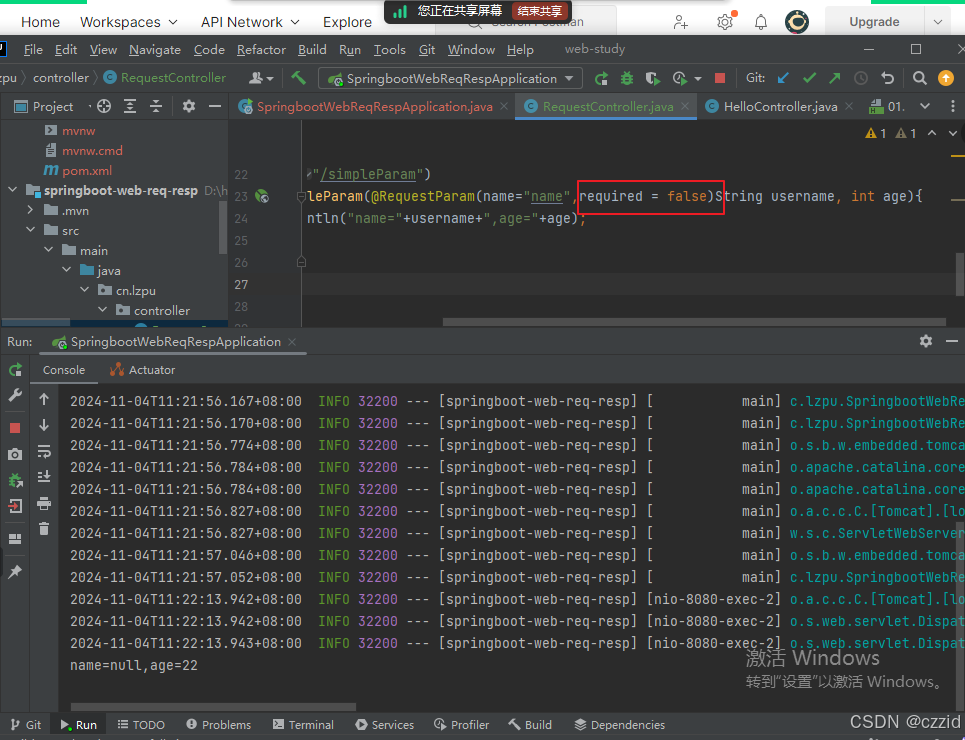
Task: Click camera thread dump icon
Action: [15, 454]
